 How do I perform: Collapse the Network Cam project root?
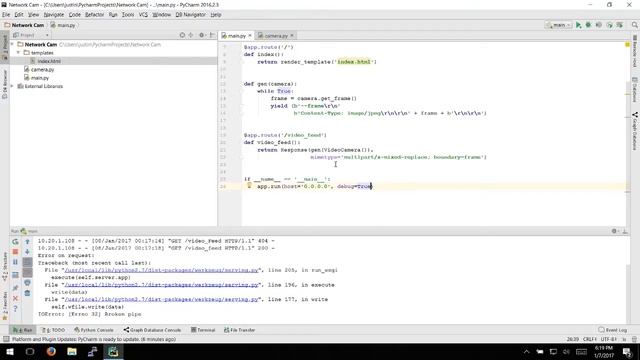[12, 44]
